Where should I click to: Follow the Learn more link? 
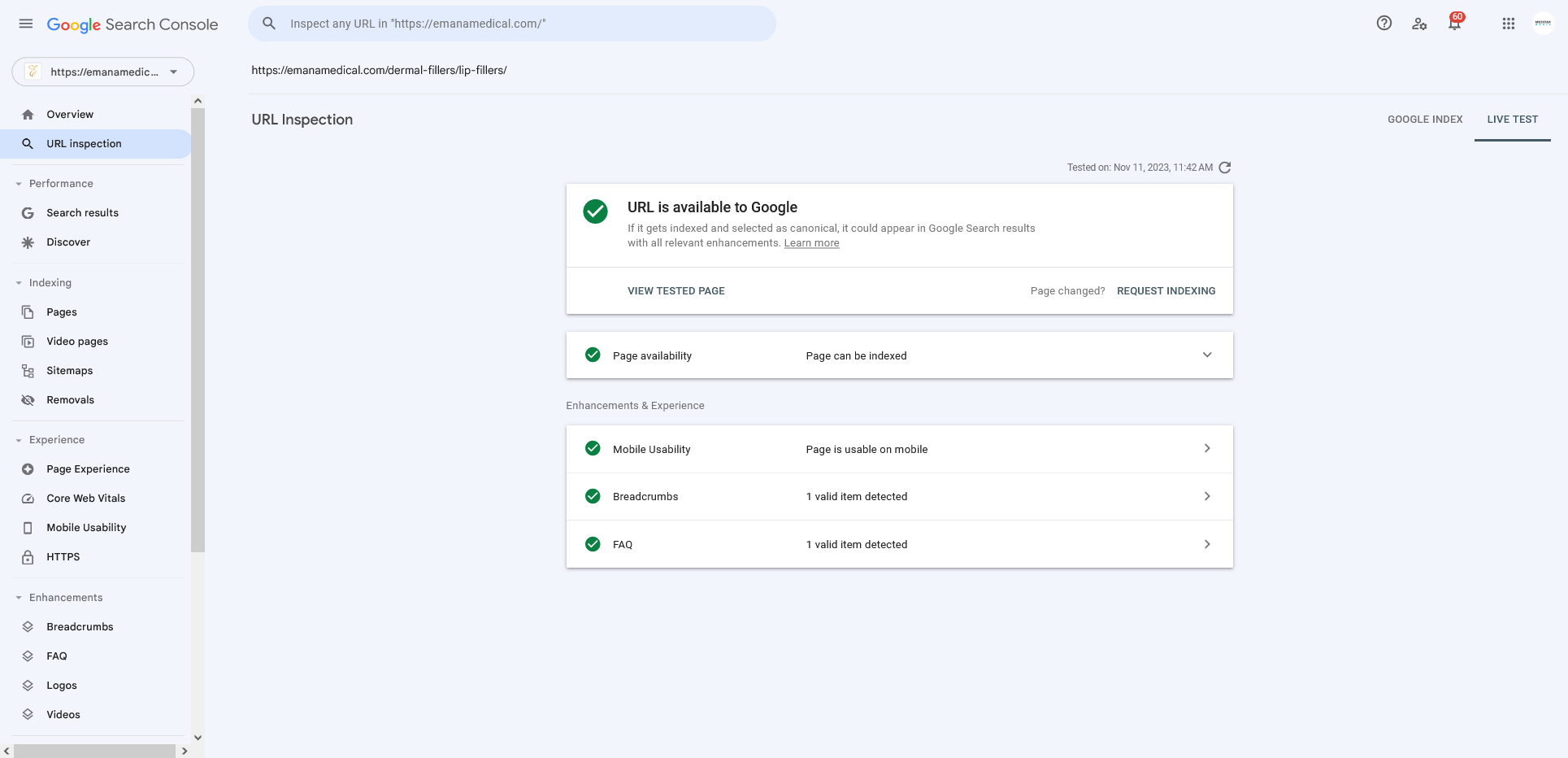[812, 243]
